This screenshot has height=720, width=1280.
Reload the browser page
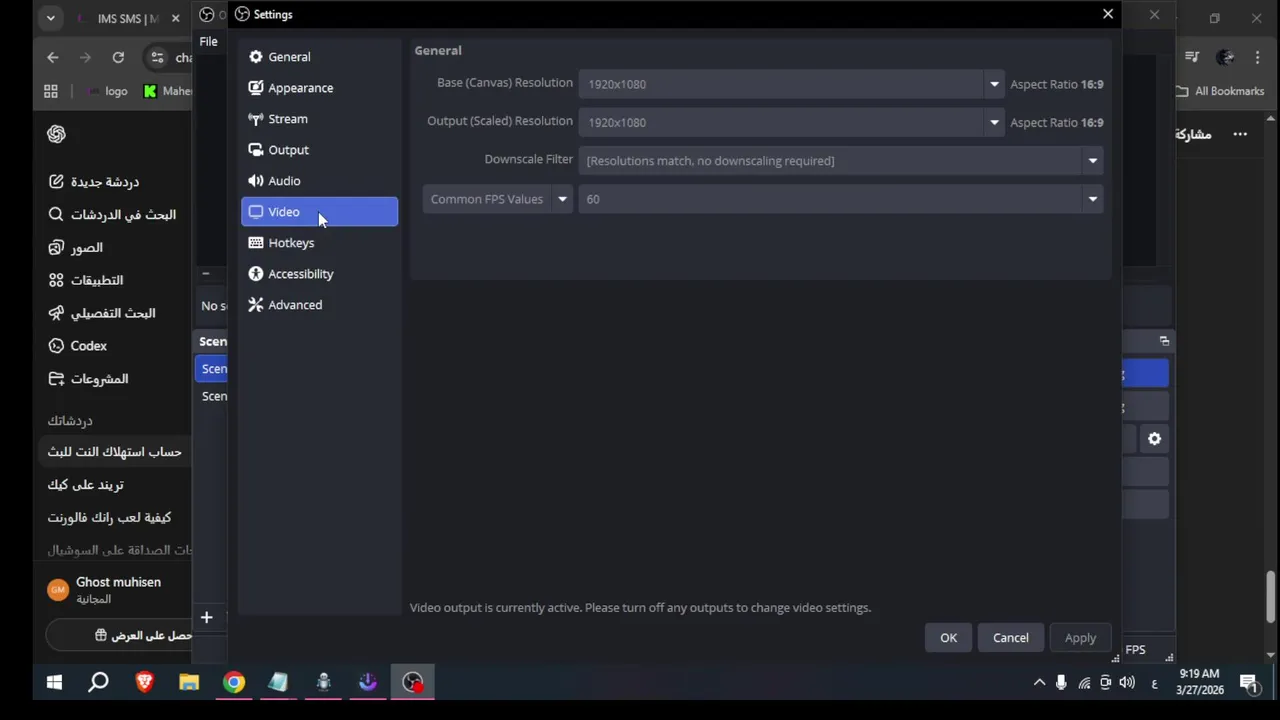pyautogui.click(x=118, y=57)
